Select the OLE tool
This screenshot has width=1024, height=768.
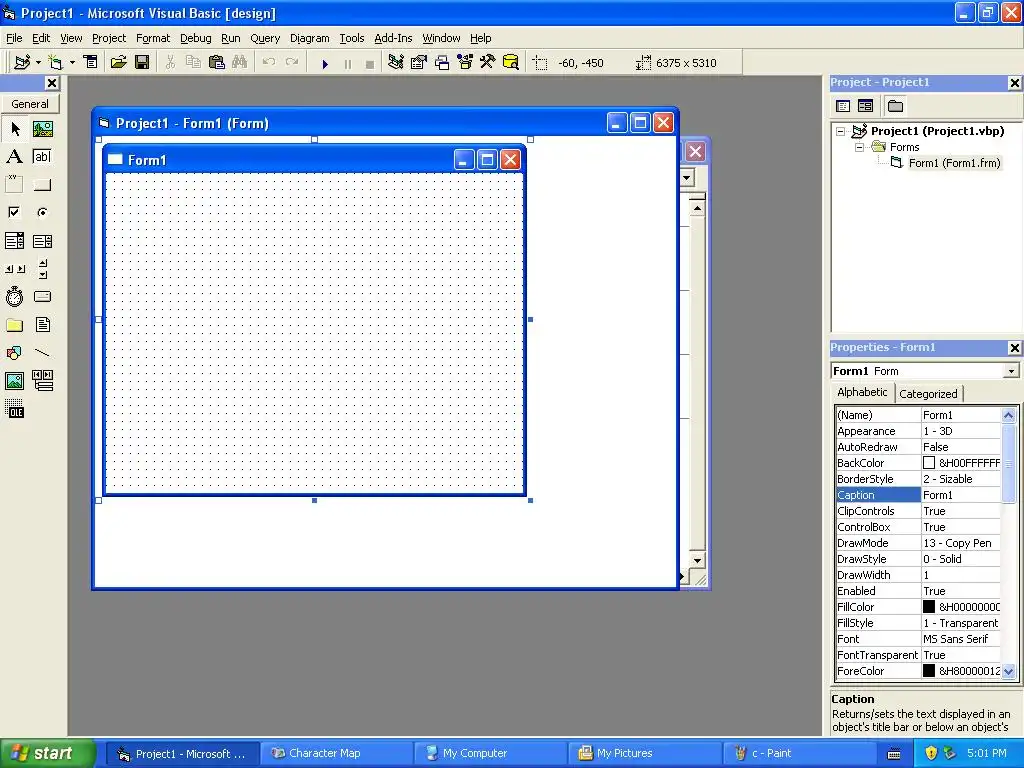pos(15,409)
